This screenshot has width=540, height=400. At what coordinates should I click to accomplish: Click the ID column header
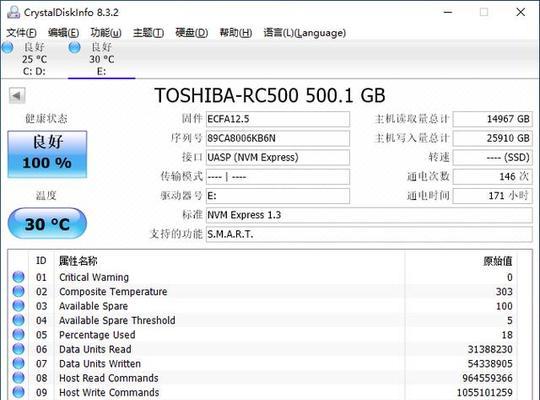41,261
